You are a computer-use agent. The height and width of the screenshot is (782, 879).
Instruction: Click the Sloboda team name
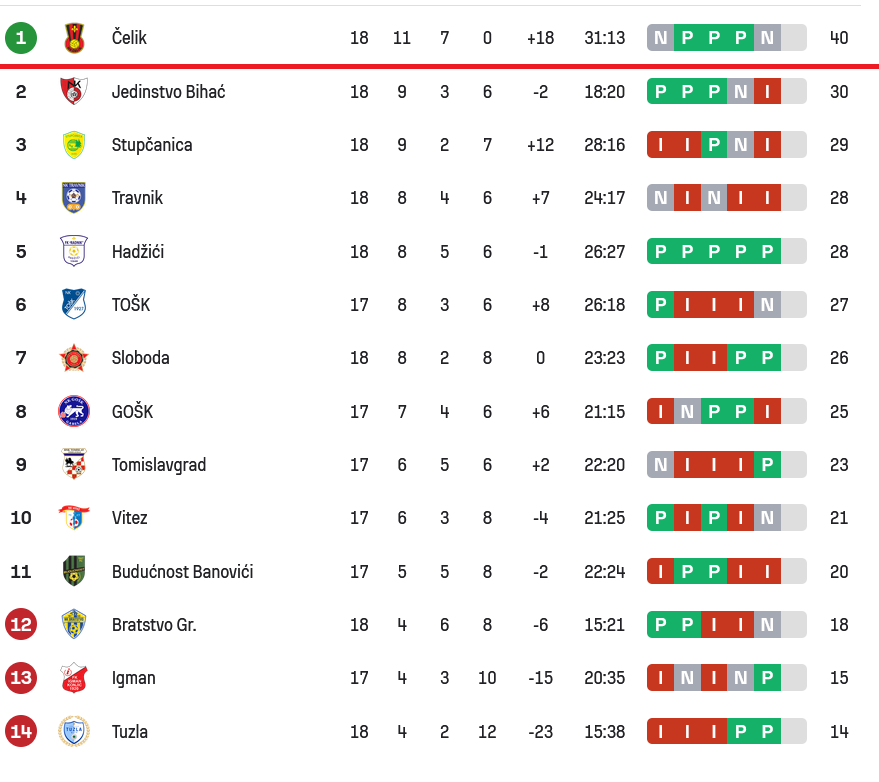(141, 358)
